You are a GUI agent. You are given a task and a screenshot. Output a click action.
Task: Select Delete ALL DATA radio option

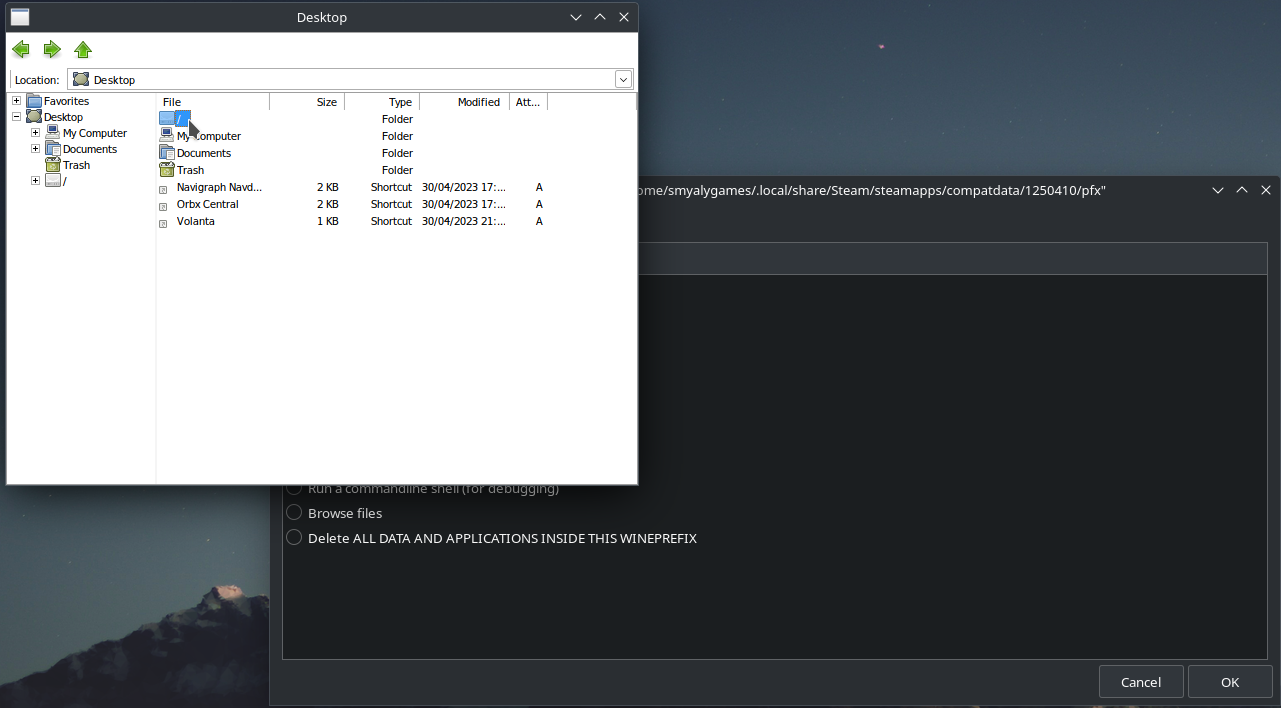click(x=294, y=538)
